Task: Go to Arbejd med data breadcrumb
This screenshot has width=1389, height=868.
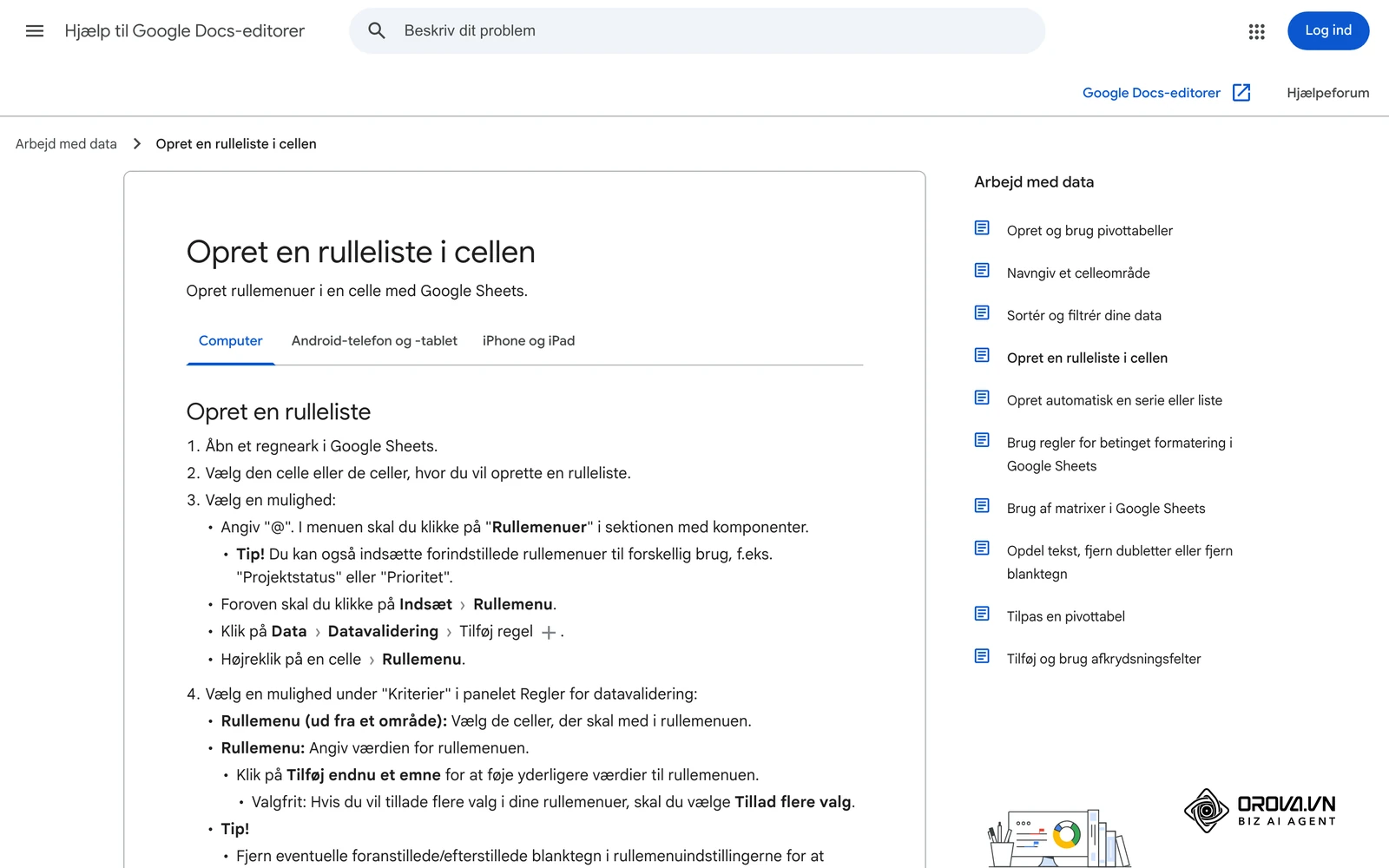Action: point(66,144)
